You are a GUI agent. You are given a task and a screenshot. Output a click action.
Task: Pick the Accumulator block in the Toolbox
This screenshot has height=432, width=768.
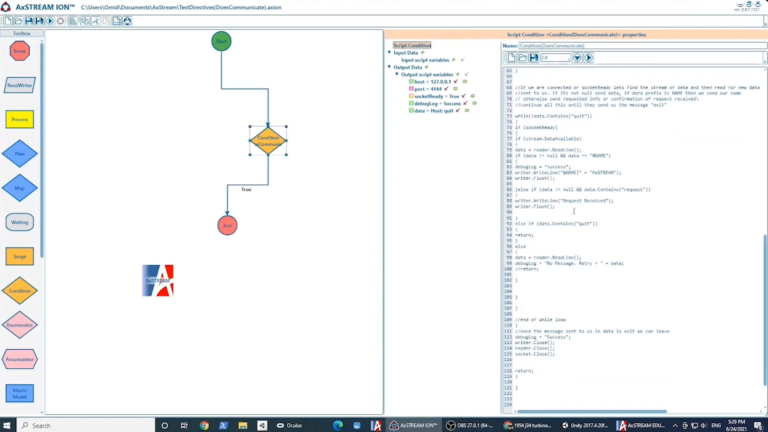(20, 360)
